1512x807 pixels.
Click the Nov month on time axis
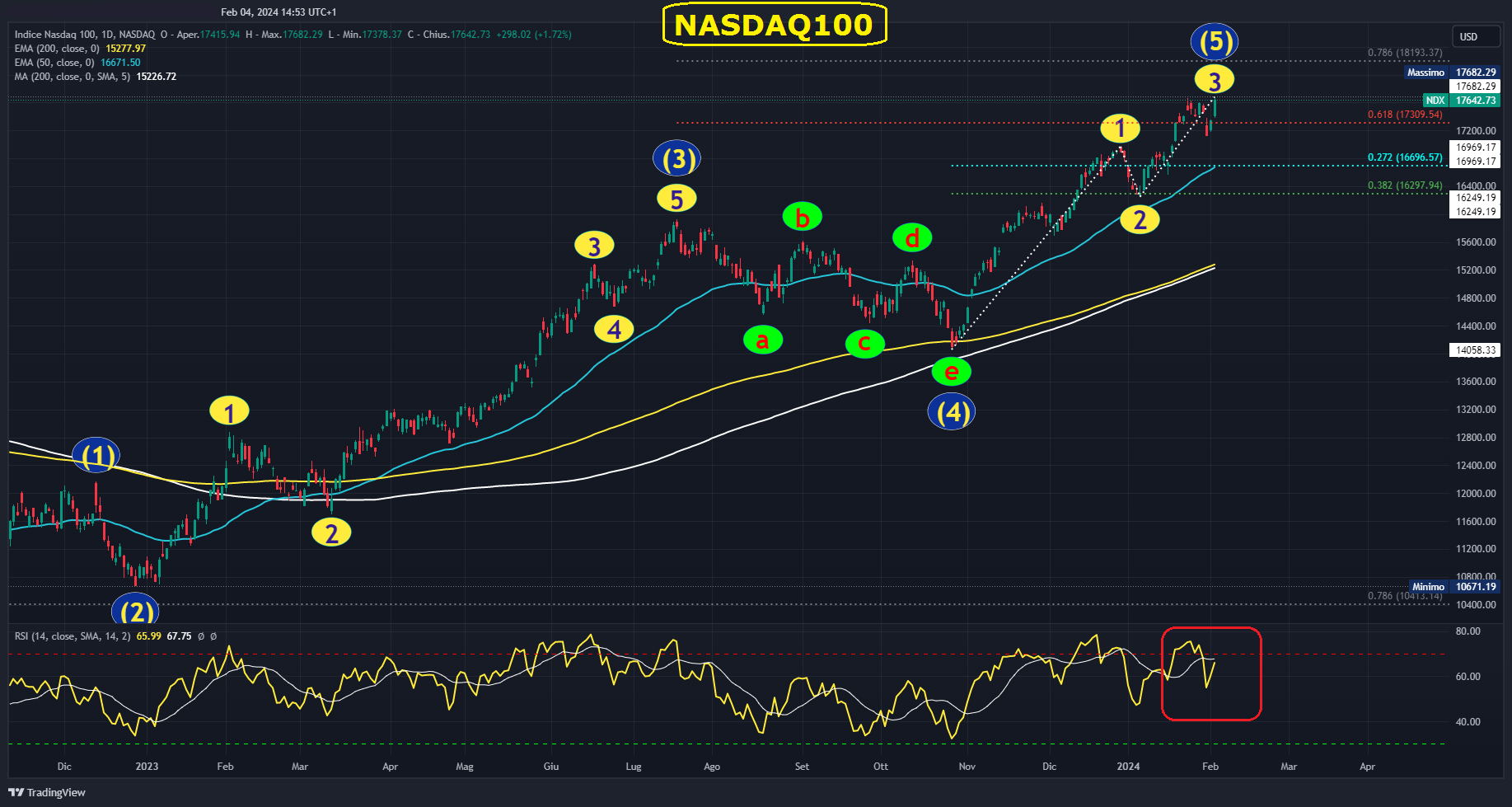967,767
